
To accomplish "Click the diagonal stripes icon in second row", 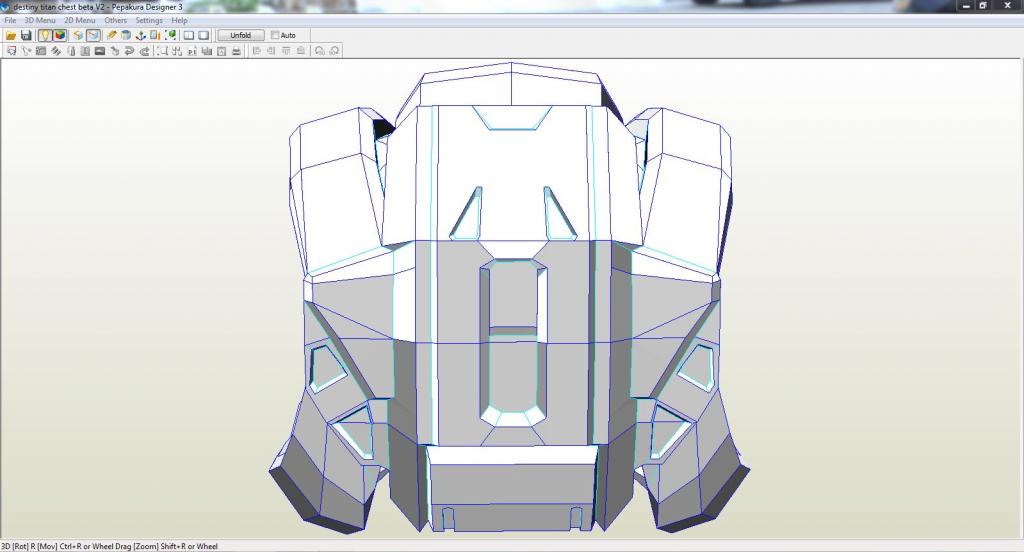I will (x=56, y=51).
